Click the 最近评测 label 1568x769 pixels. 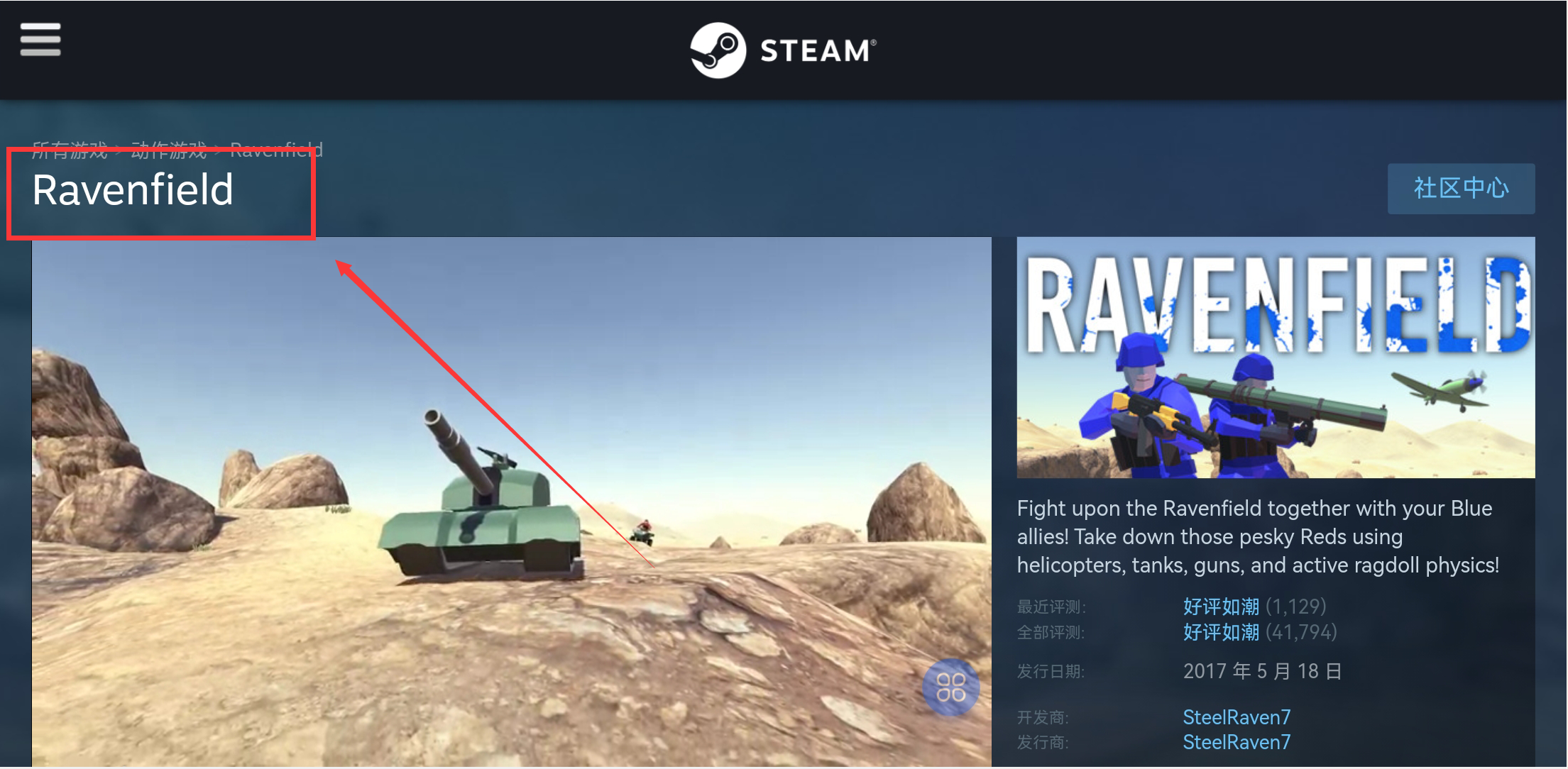click(1051, 607)
